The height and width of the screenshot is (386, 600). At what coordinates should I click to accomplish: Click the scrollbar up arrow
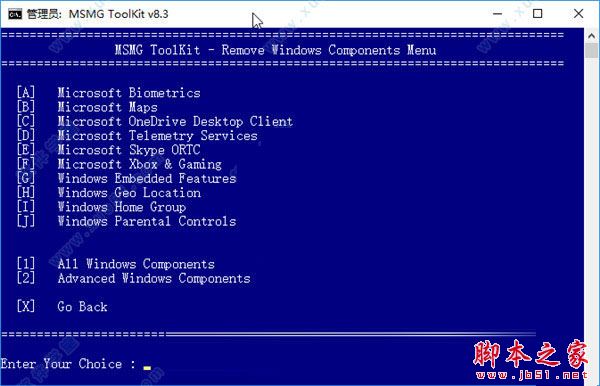point(592,36)
